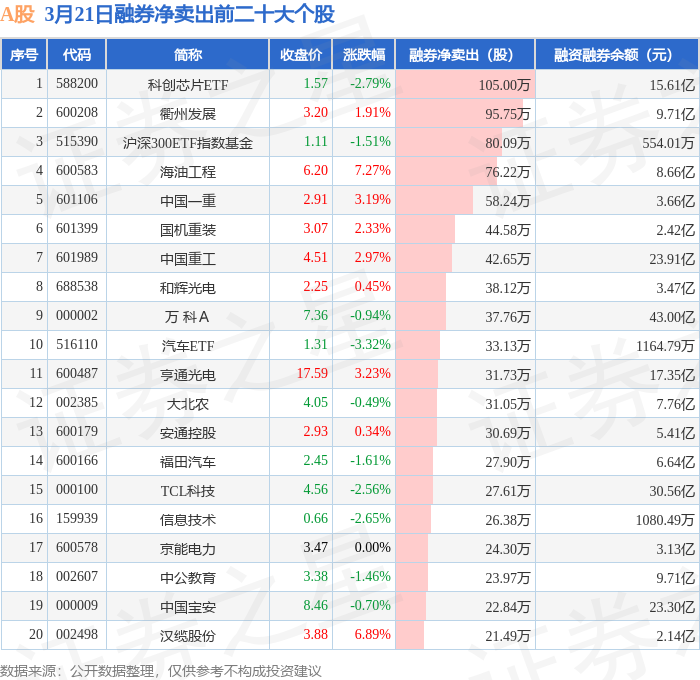Click the 1080.49万 balance value
700x680 pixels.
665,520
